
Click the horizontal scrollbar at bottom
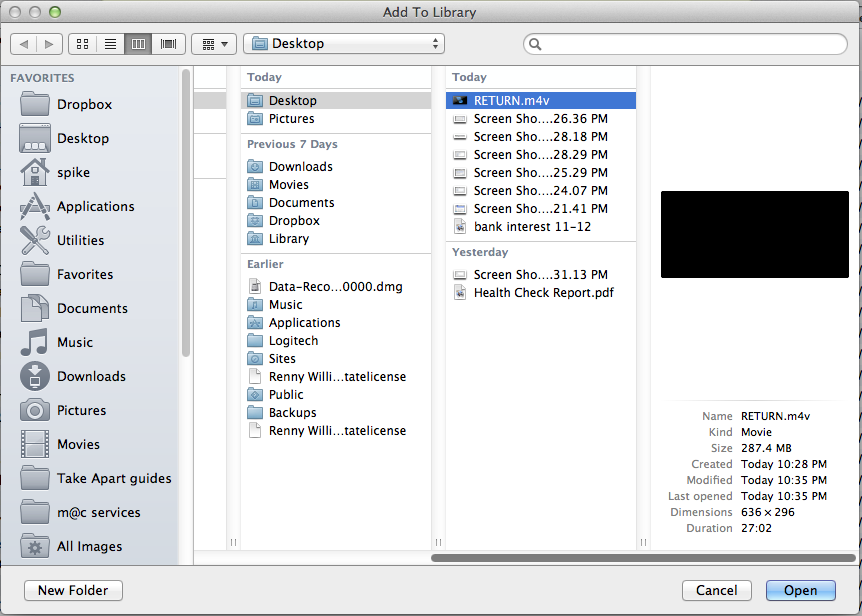(x=640, y=558)
